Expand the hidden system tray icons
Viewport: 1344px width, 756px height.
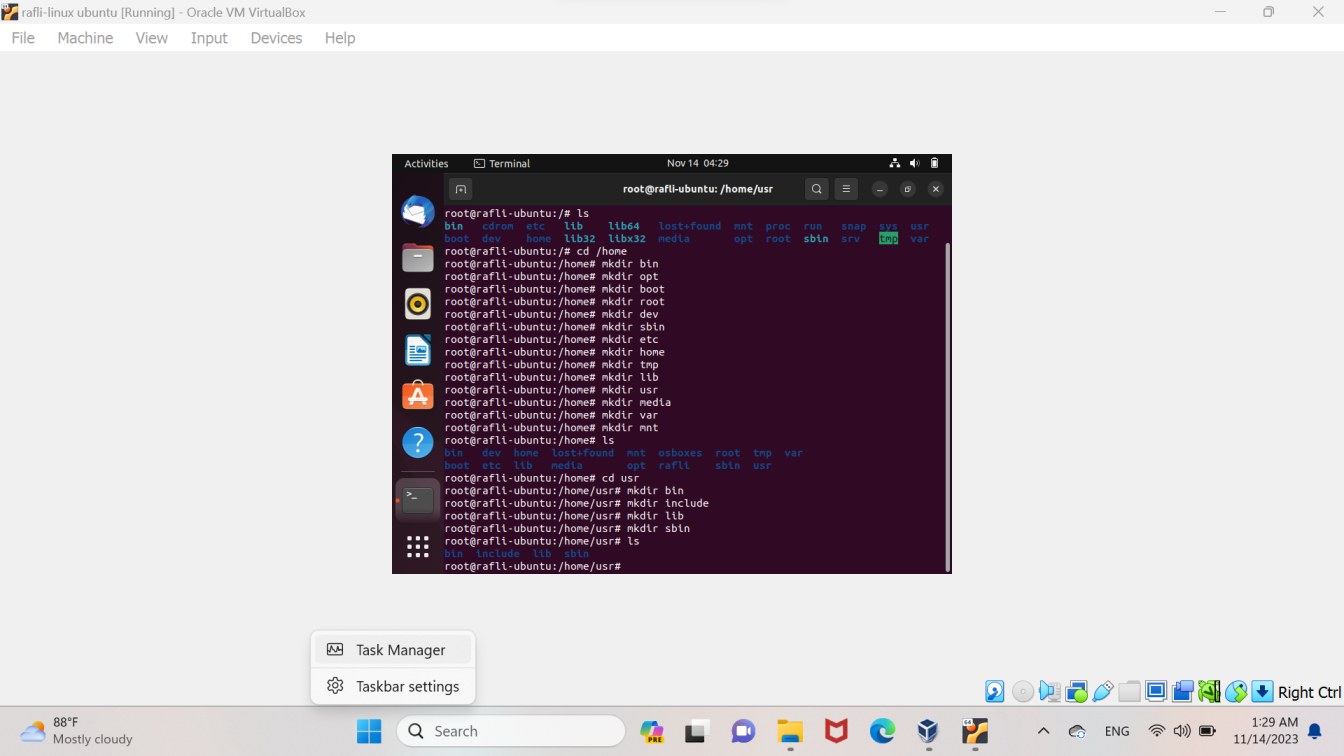coord(1043,731)
